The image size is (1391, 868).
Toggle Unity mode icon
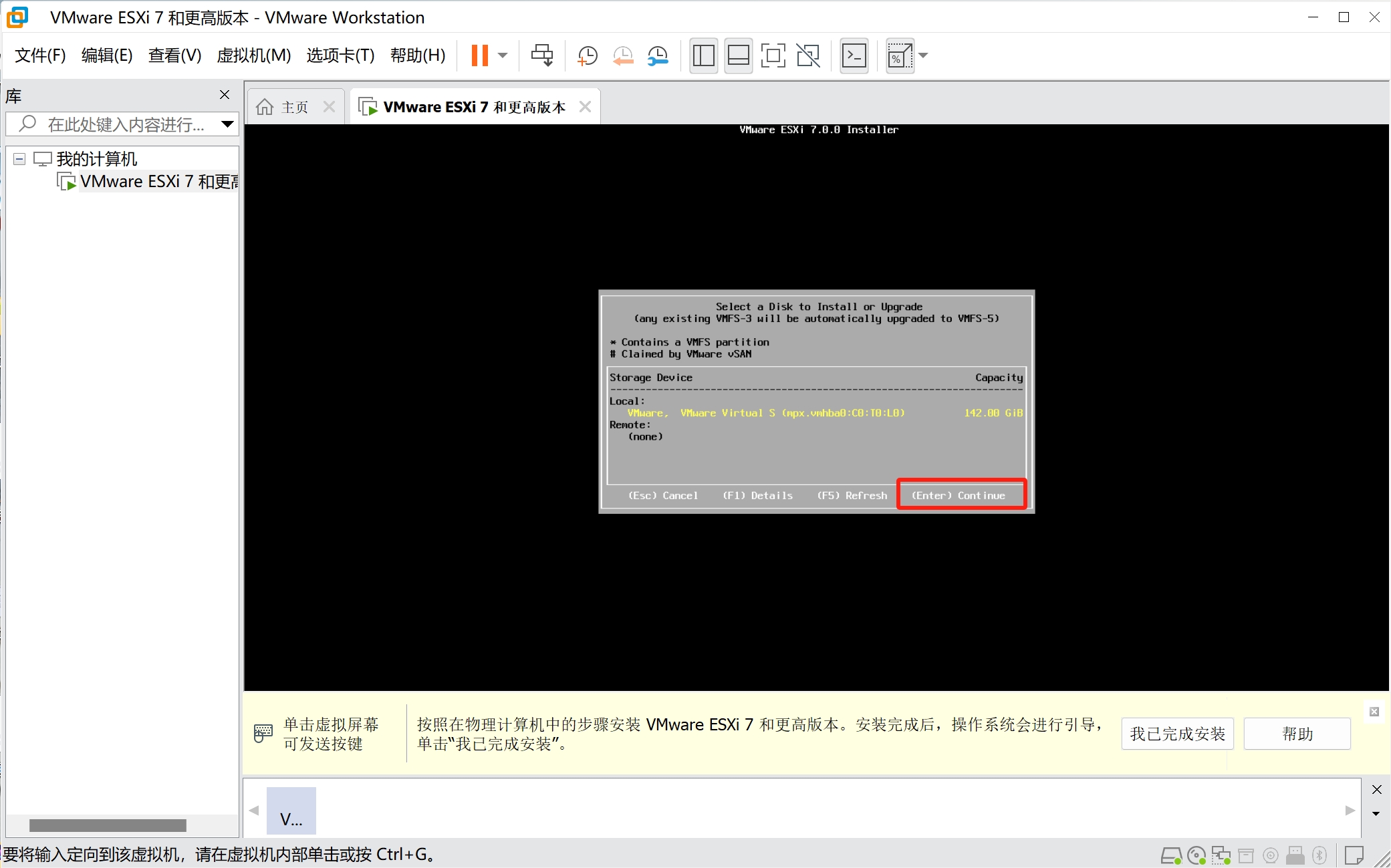click(808, 55)
